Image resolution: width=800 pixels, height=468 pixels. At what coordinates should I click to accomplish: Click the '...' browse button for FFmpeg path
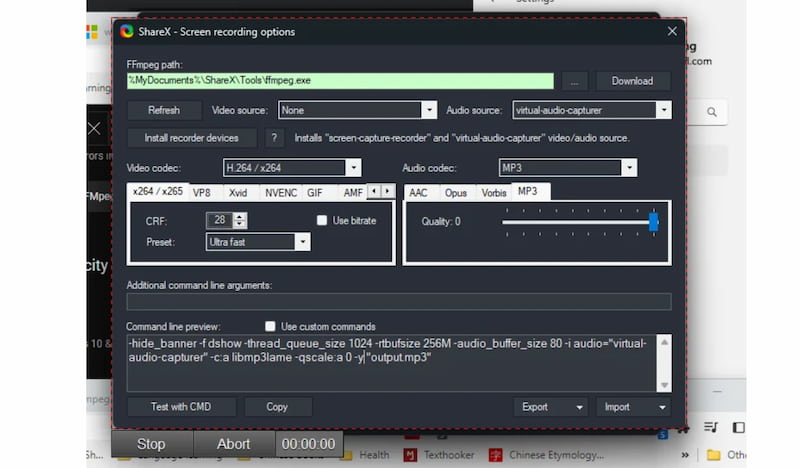573,81
